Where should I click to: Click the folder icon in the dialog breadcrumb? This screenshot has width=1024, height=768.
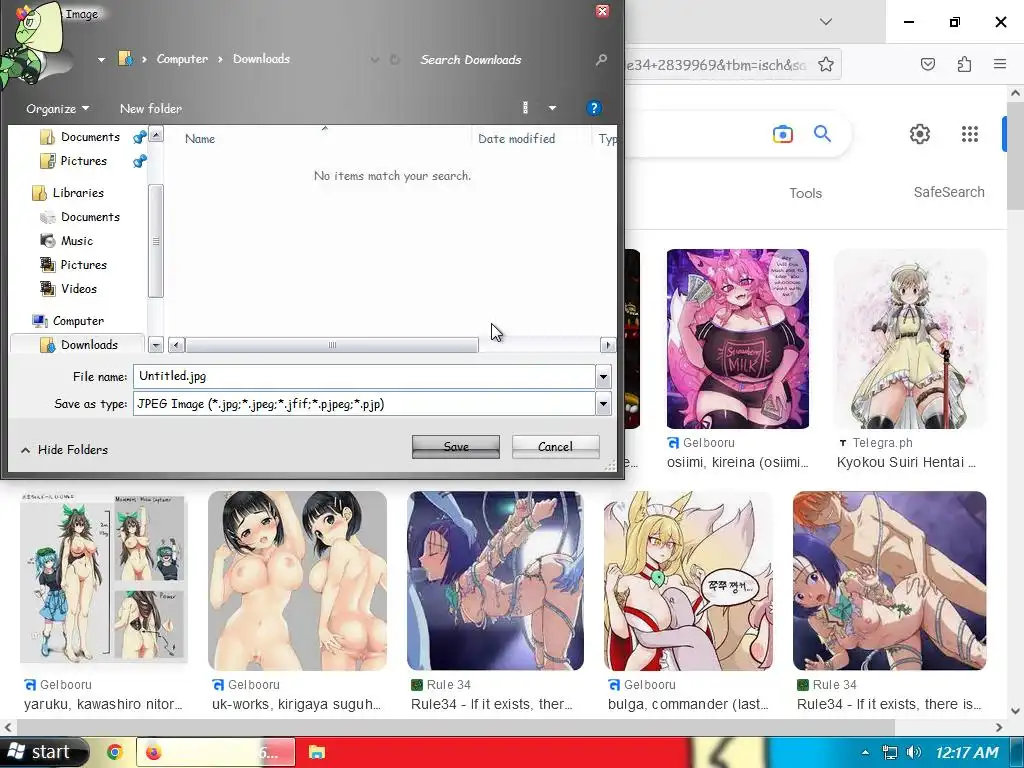(125, 59)
